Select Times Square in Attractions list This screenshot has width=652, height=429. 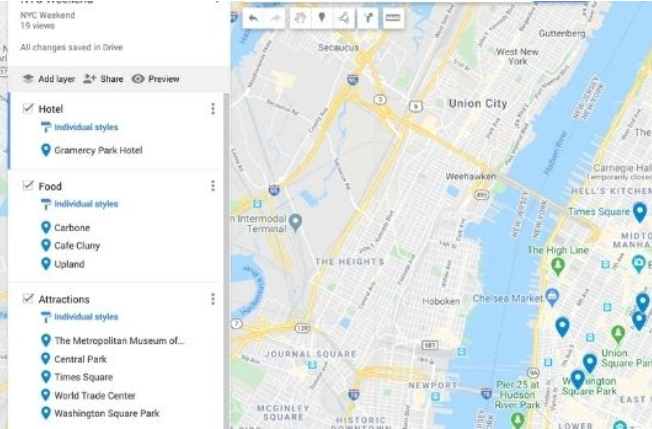(x=84, y=377)
